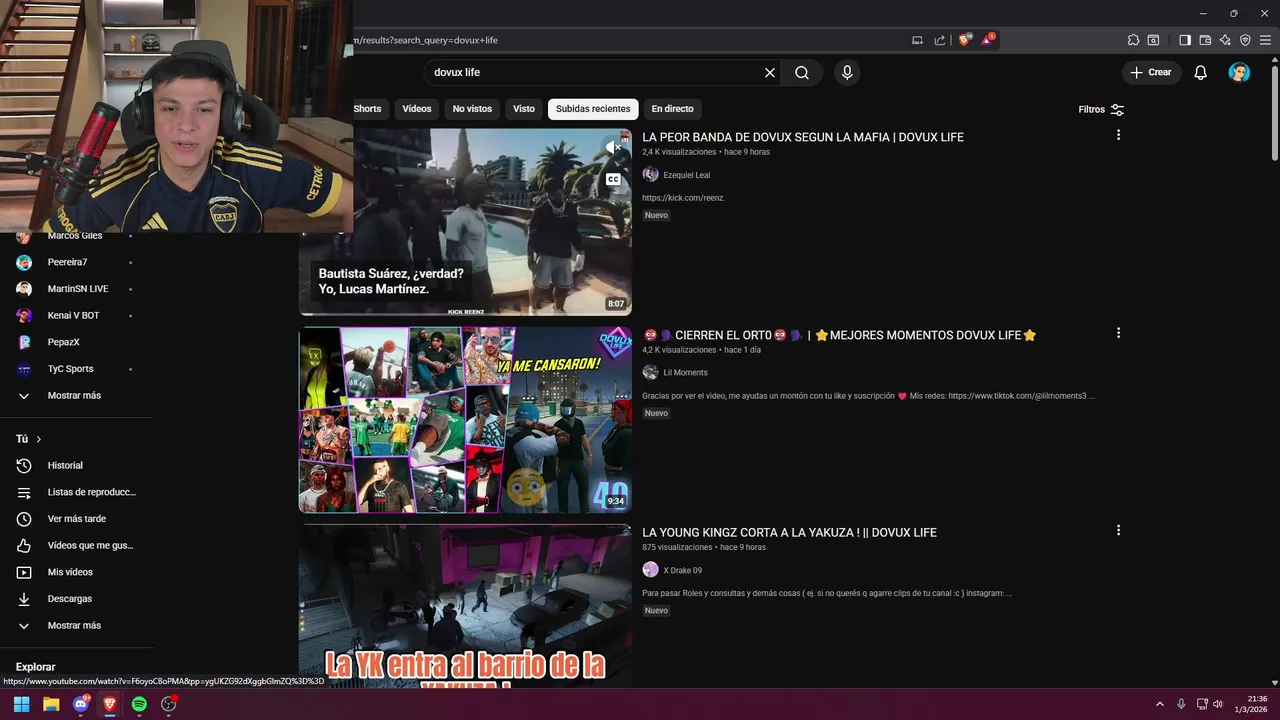Open Discord from the taskbar
1280x720 pixels.
81,704
